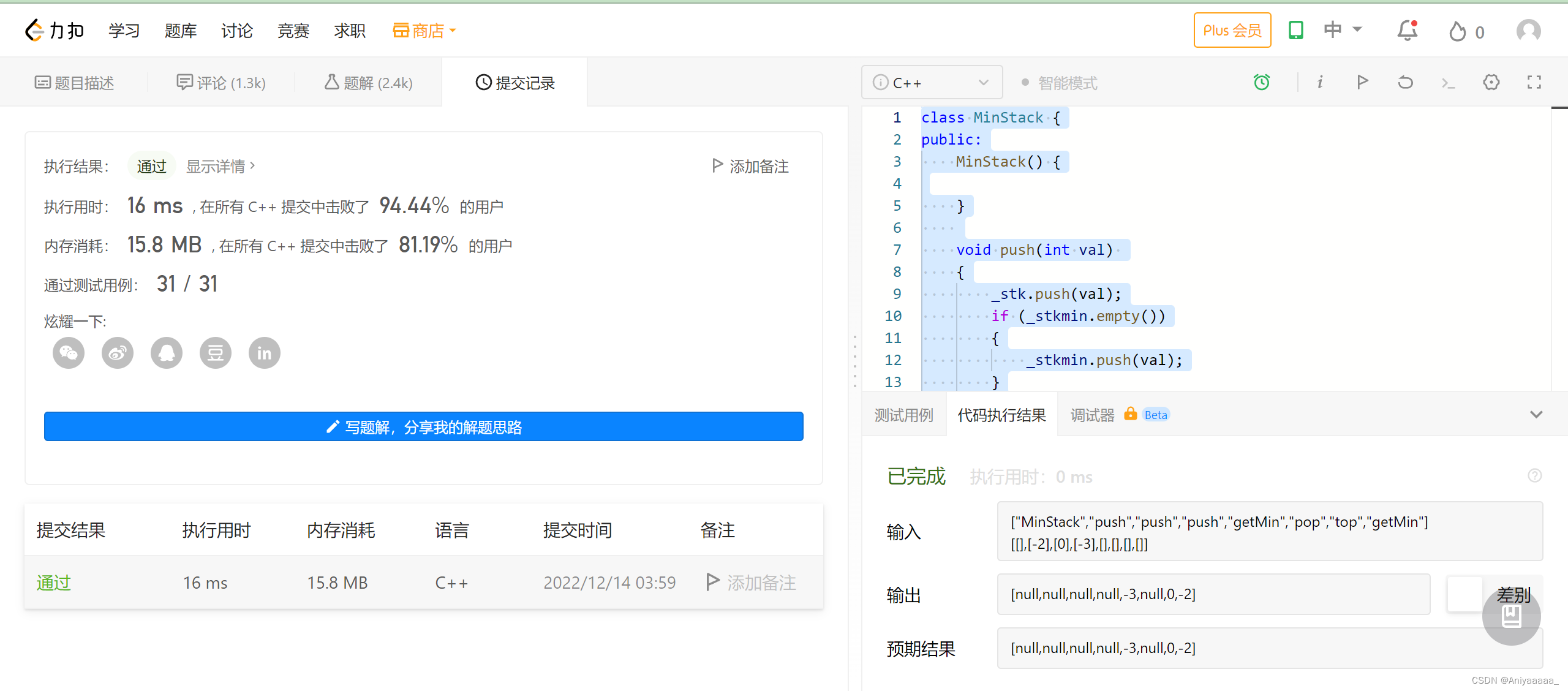Share result to WeChat
Viewport: 1568px width, 691px height.
[69, 353]
